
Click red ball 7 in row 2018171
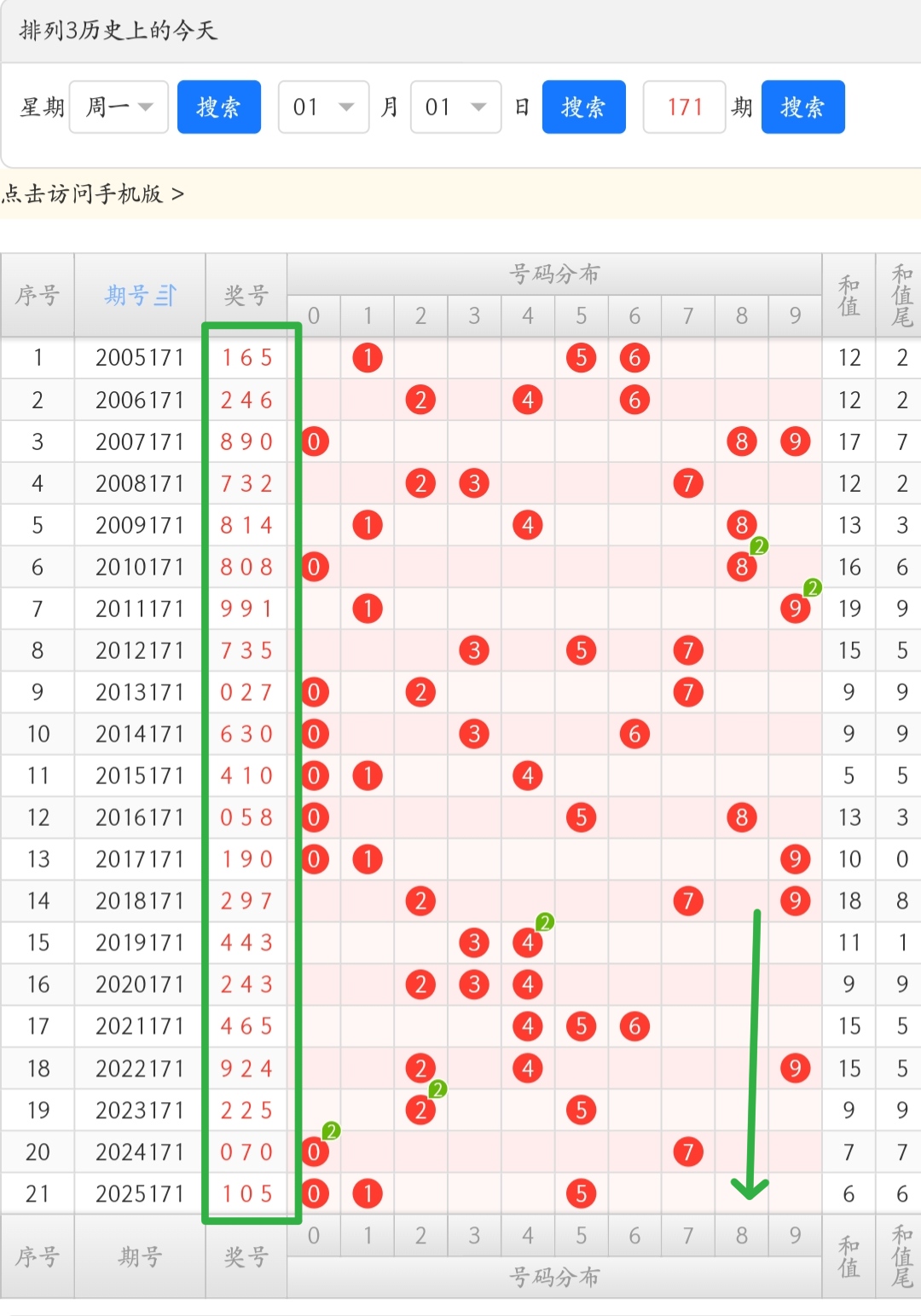pos(688,901)
